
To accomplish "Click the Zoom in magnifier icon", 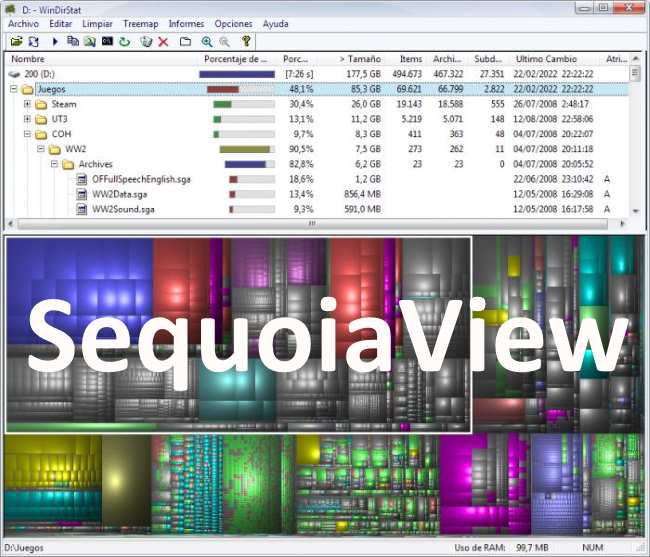I will [x=207, y=41].
